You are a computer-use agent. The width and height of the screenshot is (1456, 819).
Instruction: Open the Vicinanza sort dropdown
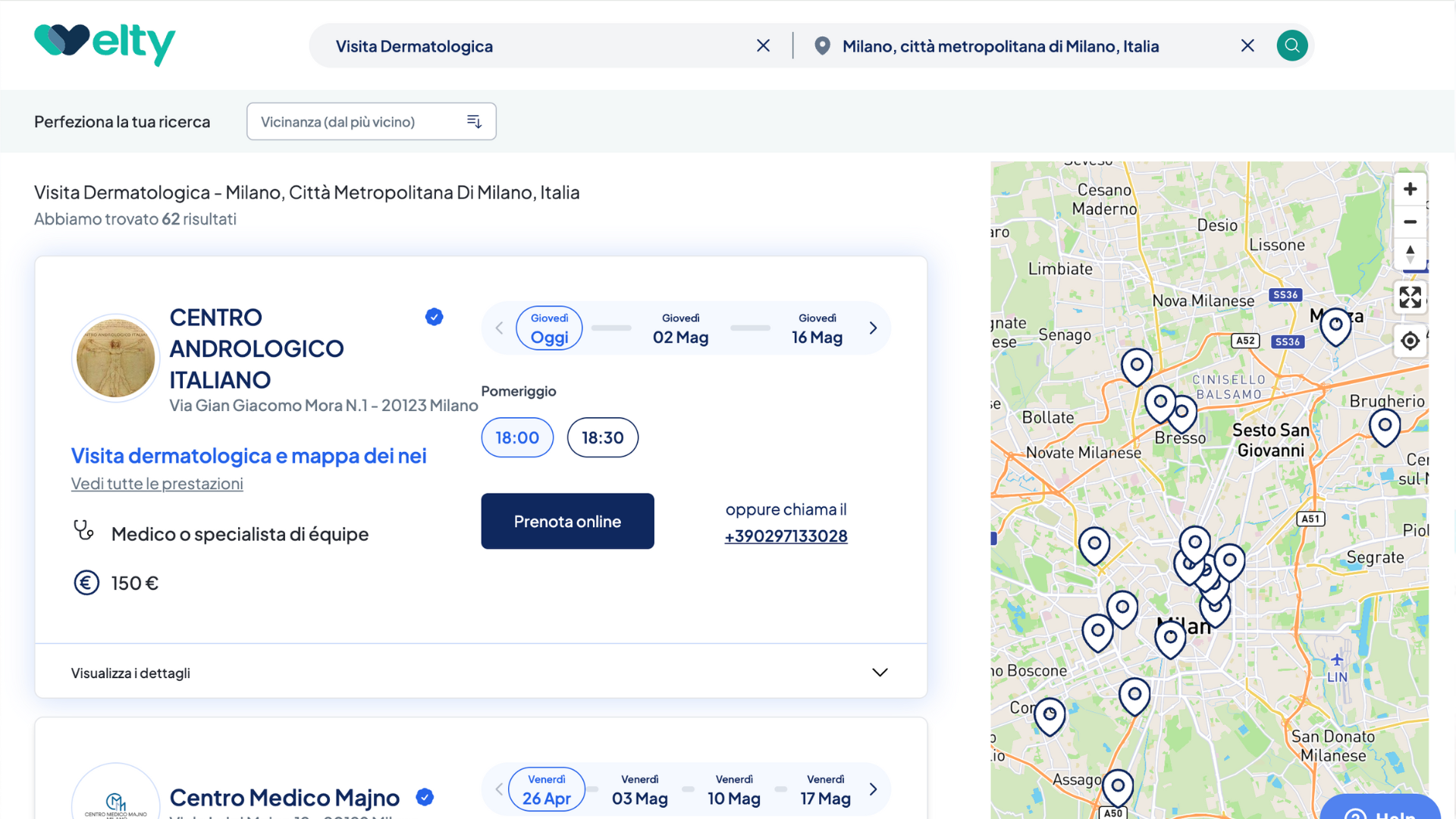372,121
